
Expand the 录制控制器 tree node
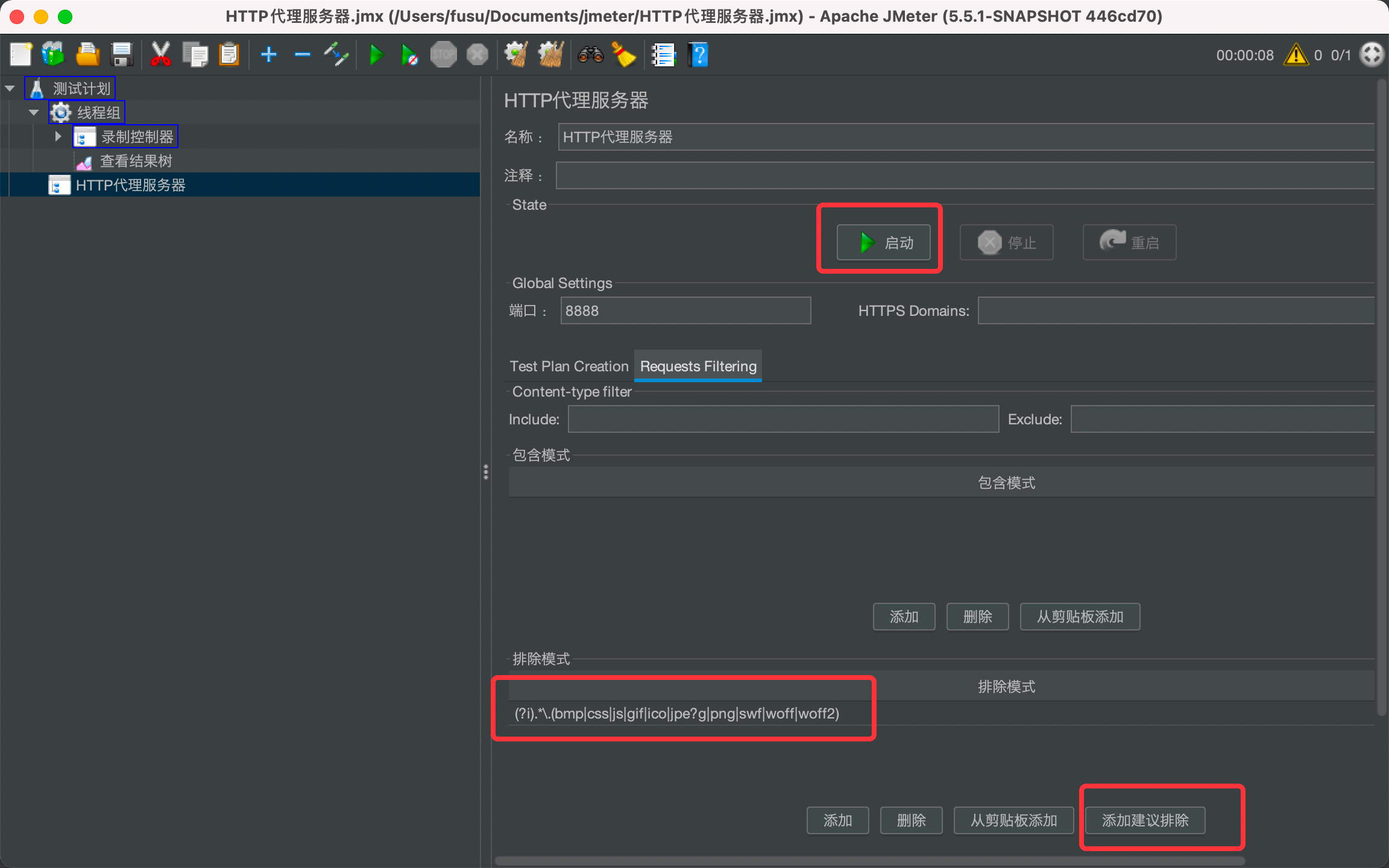[x=58, y=136]
